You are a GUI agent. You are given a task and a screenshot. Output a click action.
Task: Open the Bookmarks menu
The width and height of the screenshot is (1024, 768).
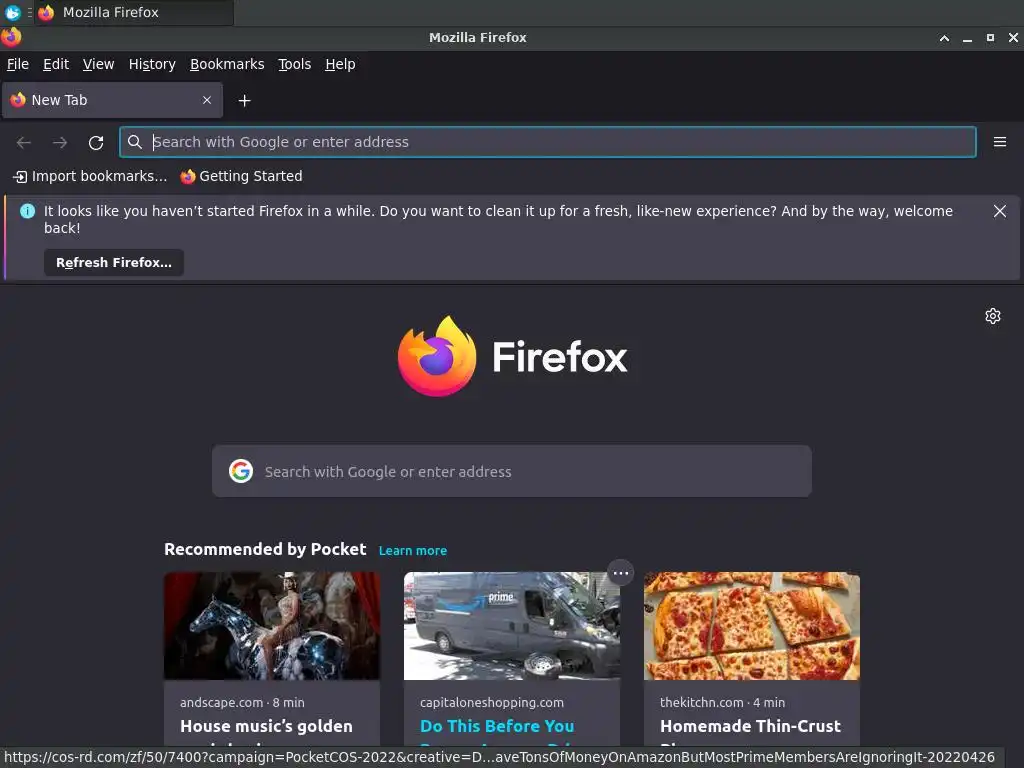227,64
